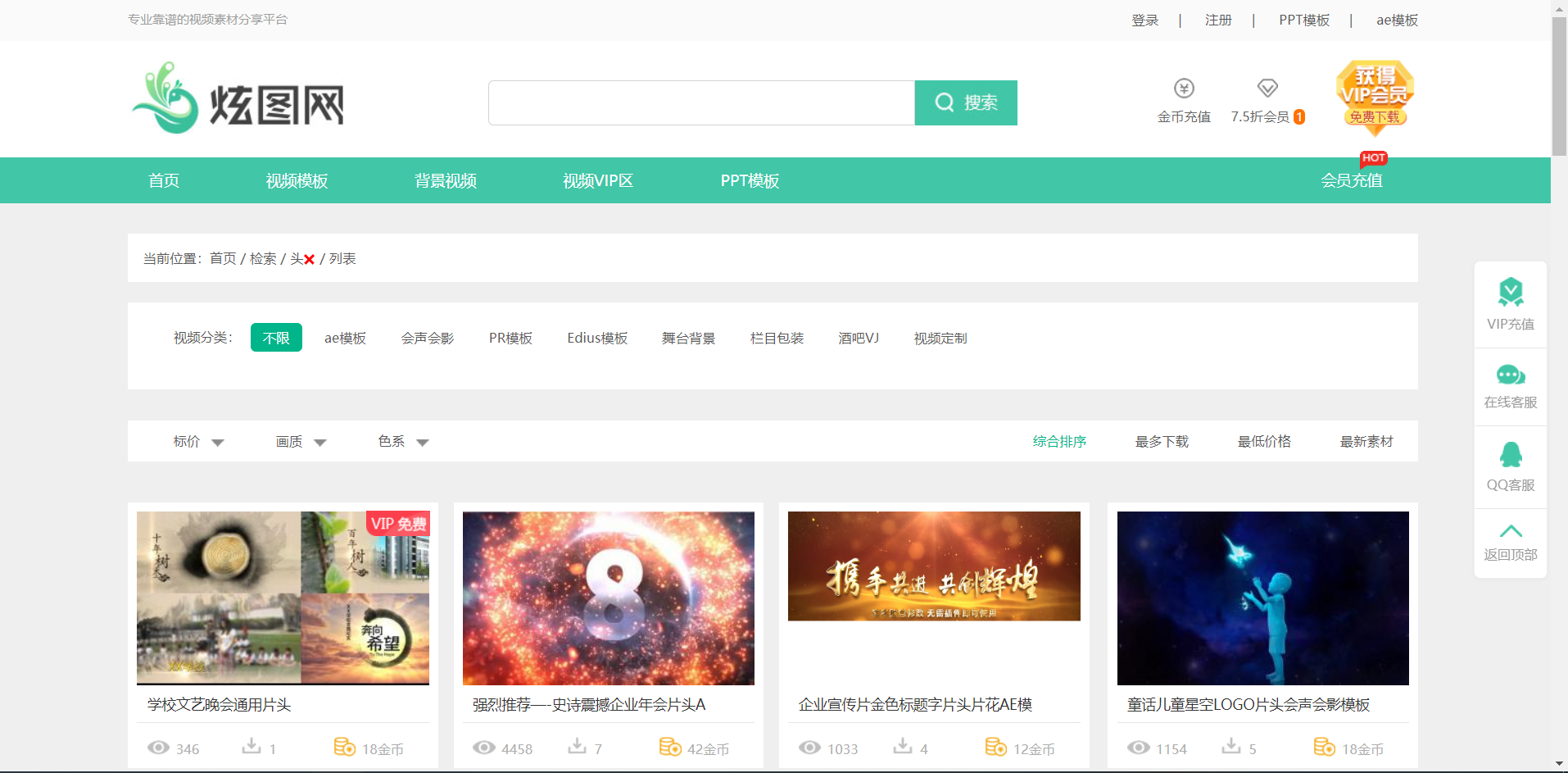This screenshot has width=1568, height=773.
Task: Open the 色系 color filter dropdown
Action: pos(402,441)
